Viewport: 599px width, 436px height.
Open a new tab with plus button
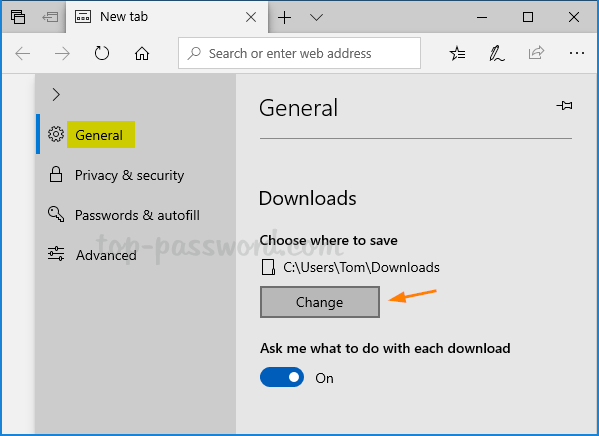point(284,17)
